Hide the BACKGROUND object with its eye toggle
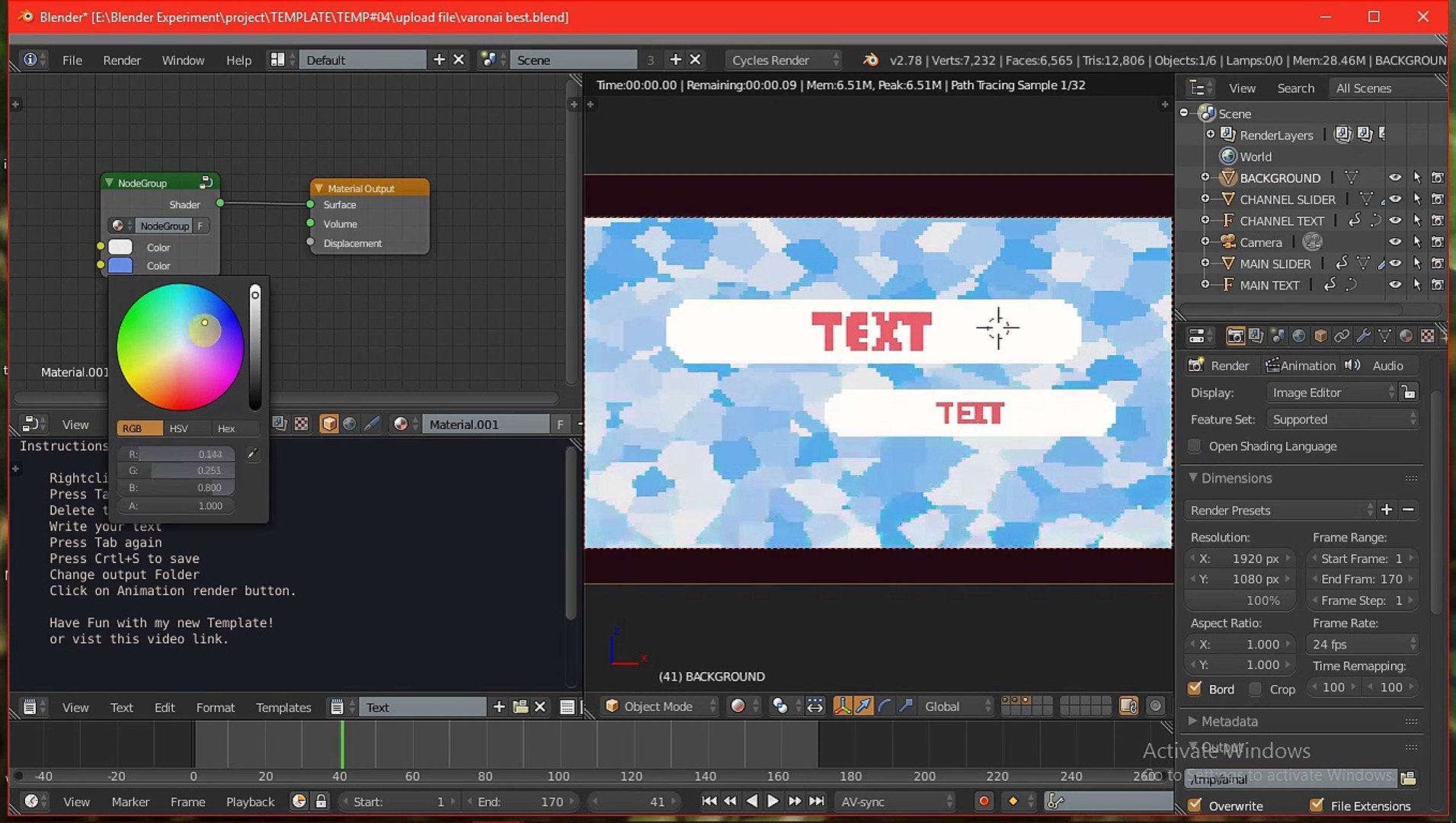The image size is (1456, 823). [1396, 178]
